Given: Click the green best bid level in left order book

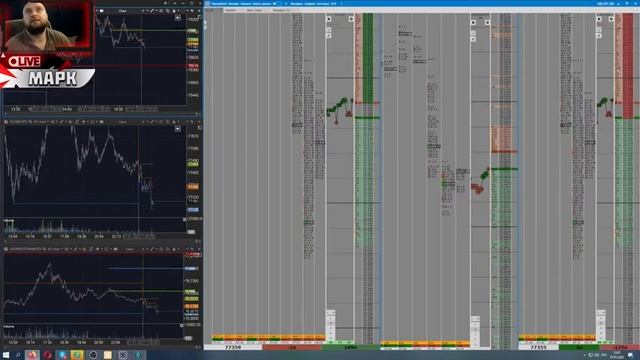Looking at the screenshot, I should coord(367,118).
